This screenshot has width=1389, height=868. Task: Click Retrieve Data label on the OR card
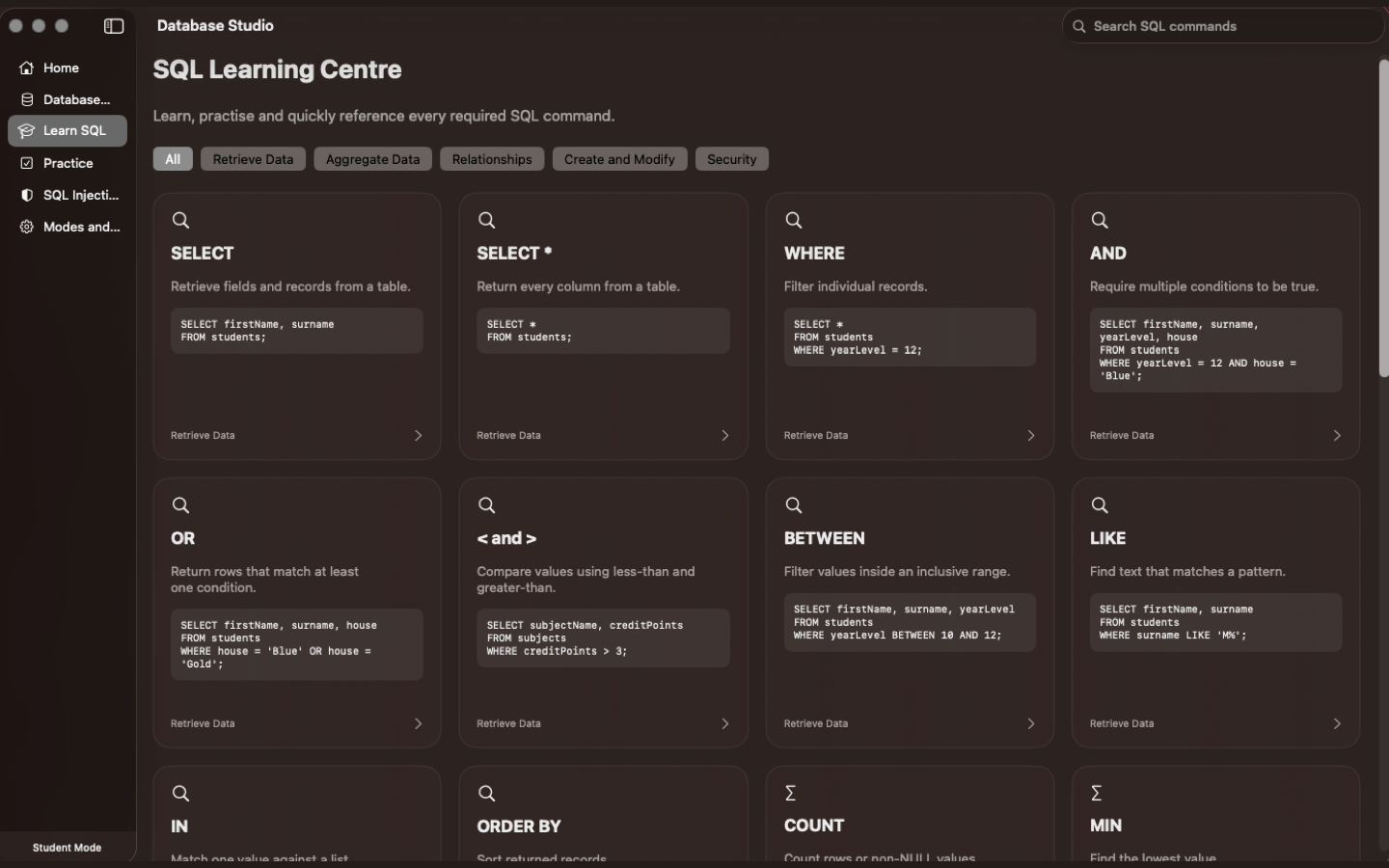[x=203, y=723]
